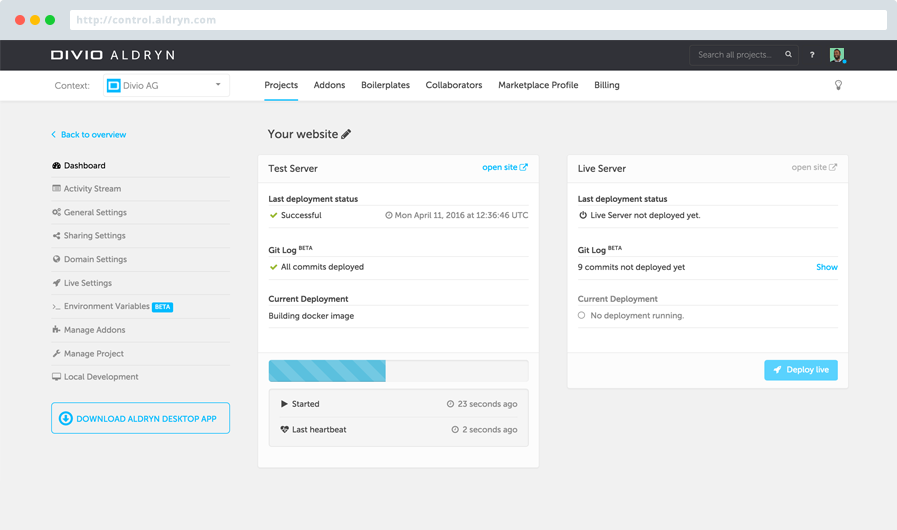Click the Started play arrow icon
Viewport: 897px width, 530px height.
coord(284,404)
